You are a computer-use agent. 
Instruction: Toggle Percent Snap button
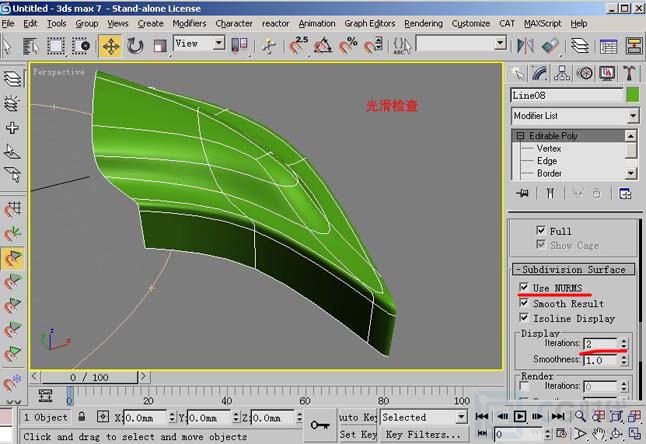348,46
